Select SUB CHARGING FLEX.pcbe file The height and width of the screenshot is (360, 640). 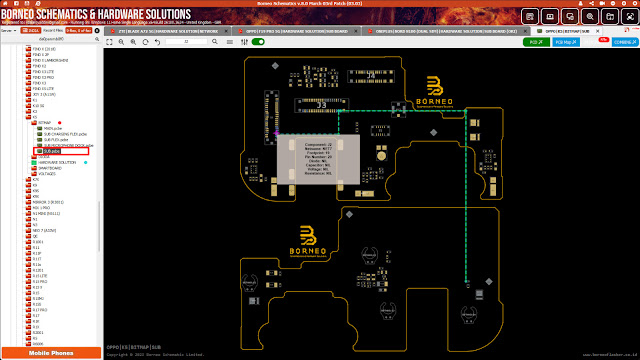pyautogui.click(x=65, y=134)
